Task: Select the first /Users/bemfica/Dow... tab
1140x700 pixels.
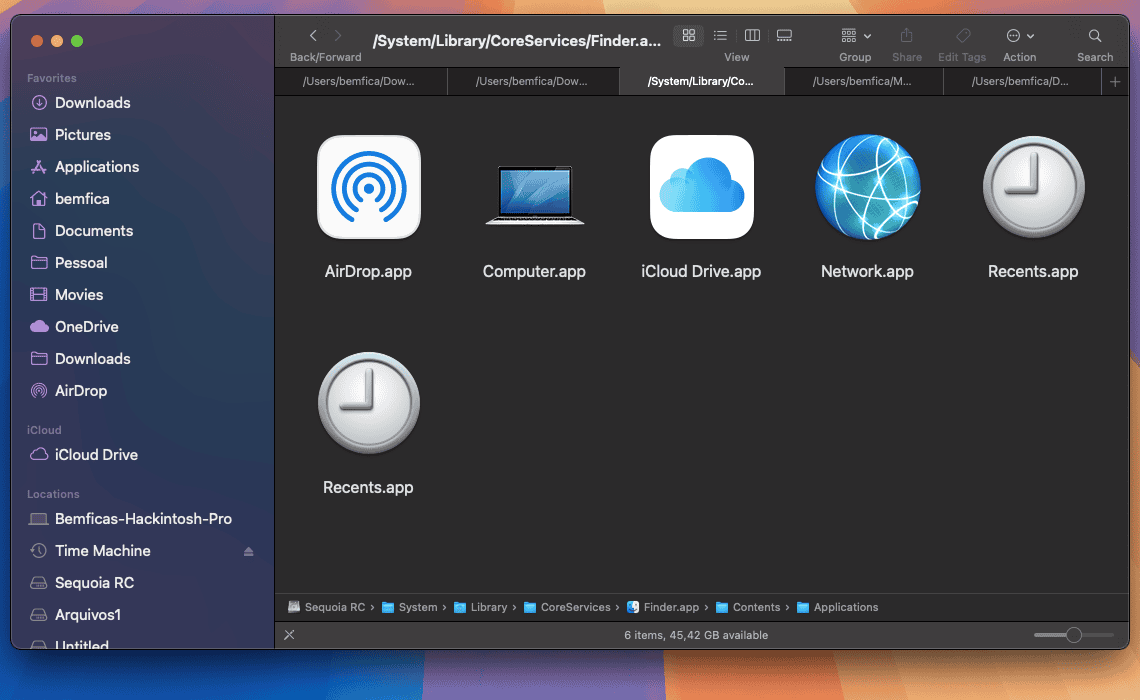Action: [361, 81]
